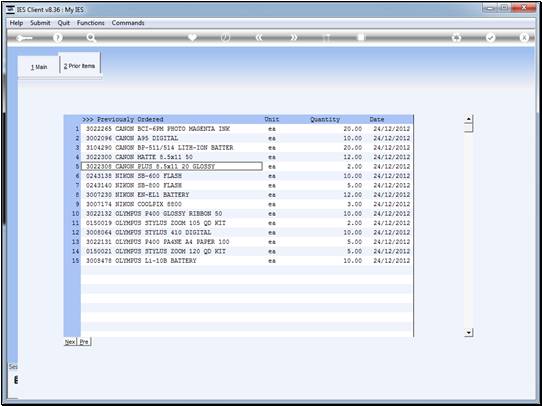Image resolution: width=542 pixels, height=406 pixels.
Task: Click row number 15 in the list
Action: tap(75, 261)
